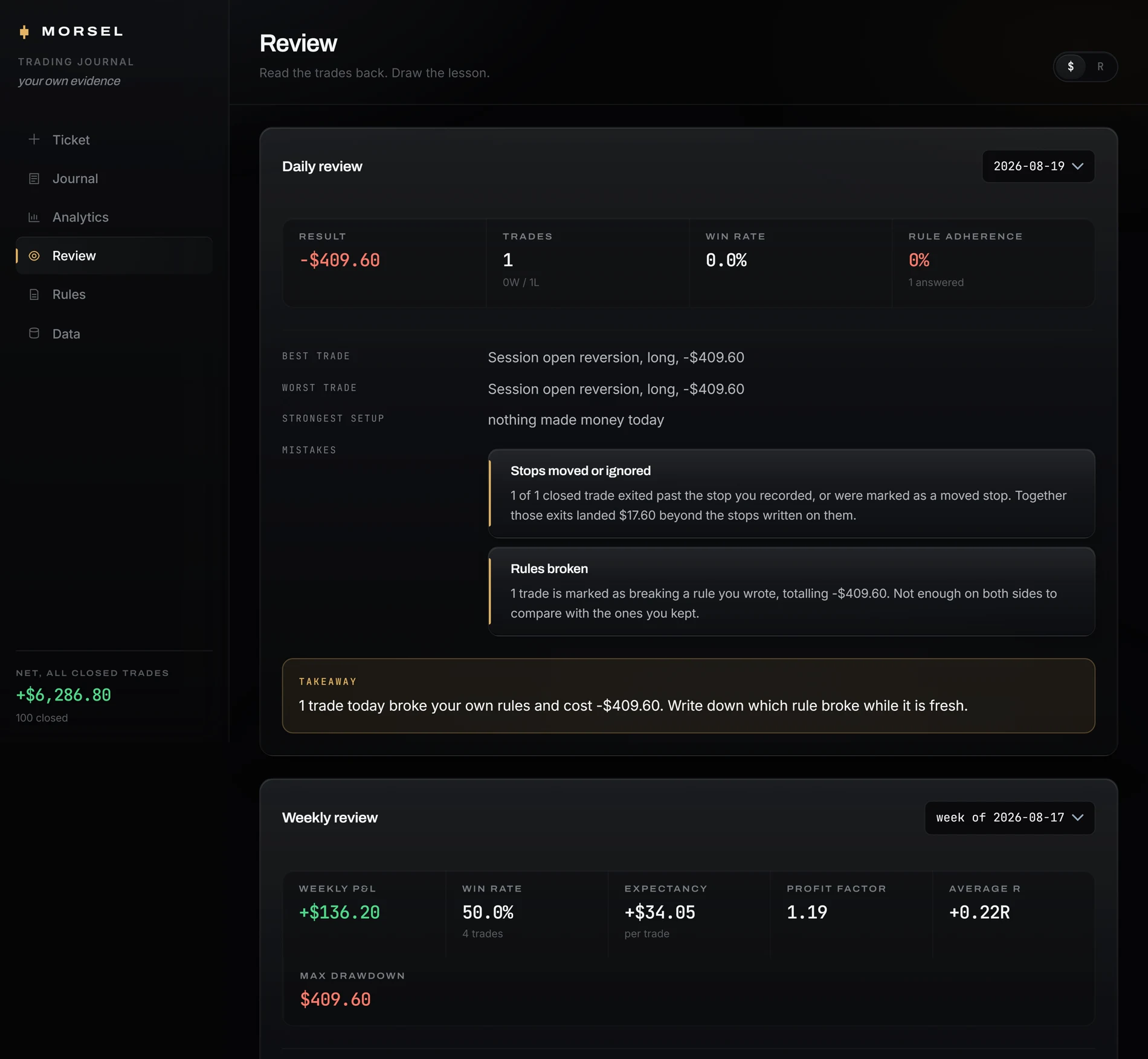Open the Rules broken mistake card
Image resolution: width=1148 pixels, height=1059 pixels.
[792, 591]
